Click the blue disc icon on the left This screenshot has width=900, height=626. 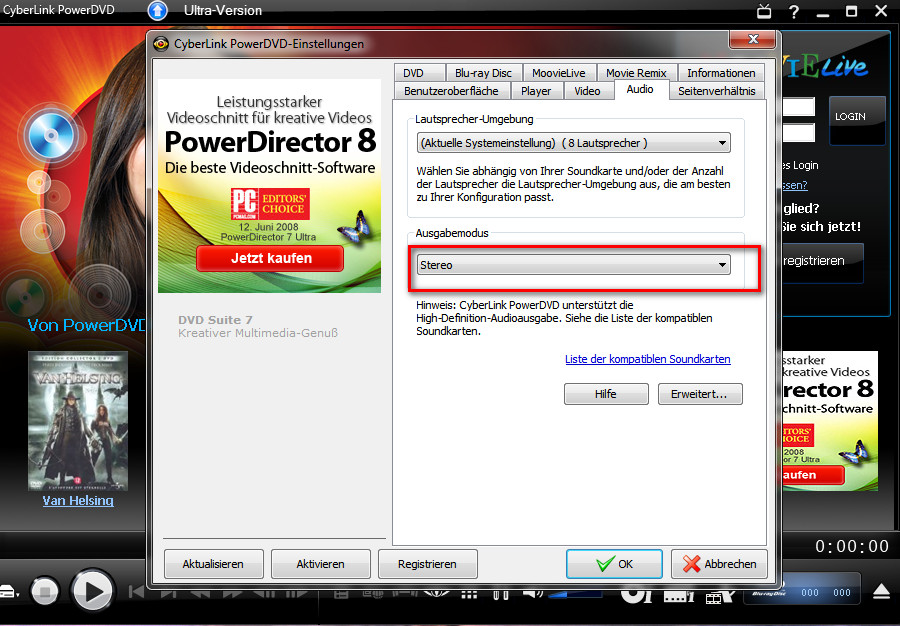pyautogui.click(x=51, y=136)
